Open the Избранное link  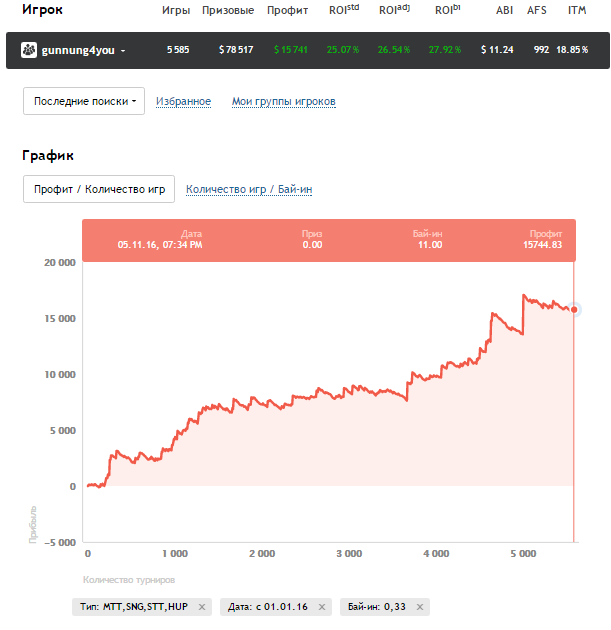[x=183, y=102]
